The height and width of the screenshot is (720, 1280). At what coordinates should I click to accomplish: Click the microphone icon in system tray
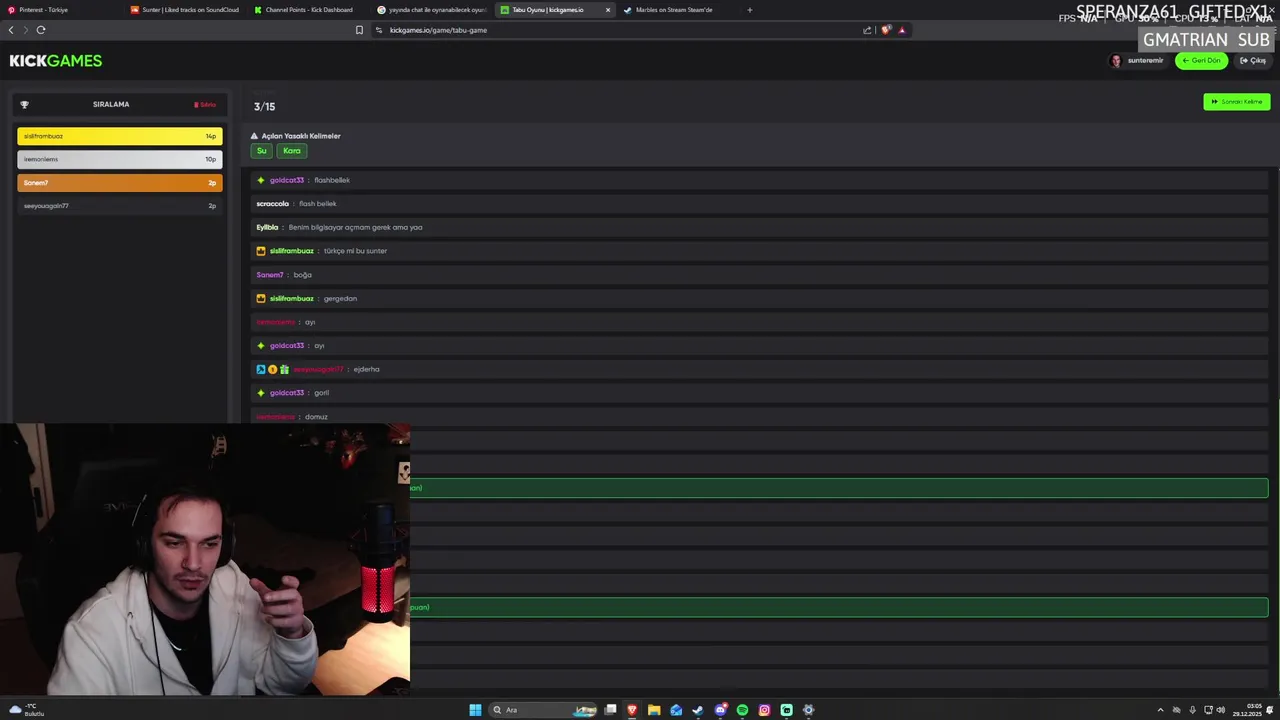[1192, 710]
